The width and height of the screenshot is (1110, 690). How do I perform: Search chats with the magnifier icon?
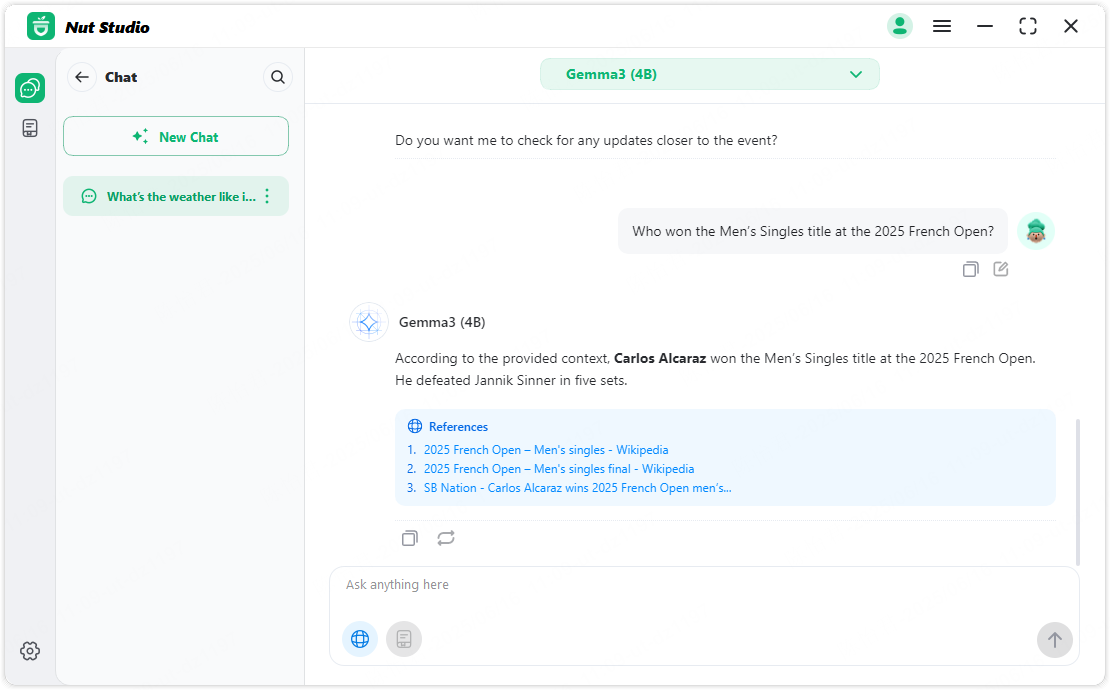tap(278, 77)
